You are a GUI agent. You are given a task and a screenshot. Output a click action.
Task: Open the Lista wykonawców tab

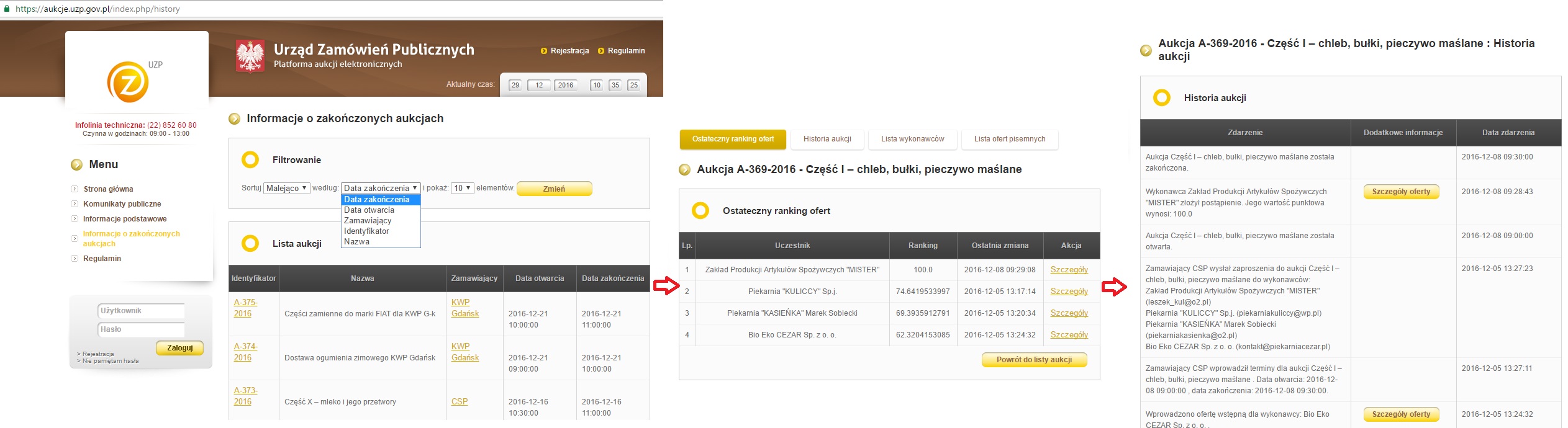pyautogui.click(x=912, y=139)
